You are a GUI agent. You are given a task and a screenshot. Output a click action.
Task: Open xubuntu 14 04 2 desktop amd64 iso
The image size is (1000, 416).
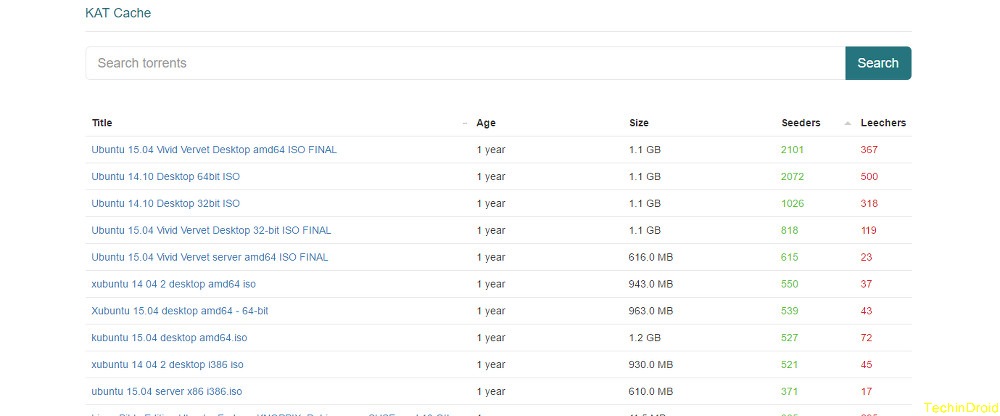pos(173,284)
